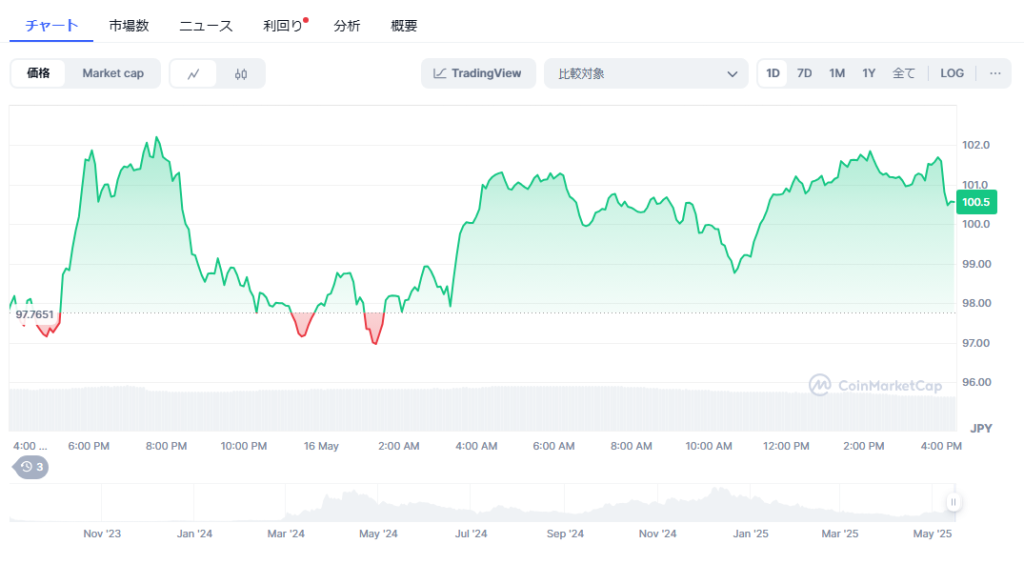Click the CoinMarketCap watermark logo
This screenshot has height=564, width=1024.
875,384
